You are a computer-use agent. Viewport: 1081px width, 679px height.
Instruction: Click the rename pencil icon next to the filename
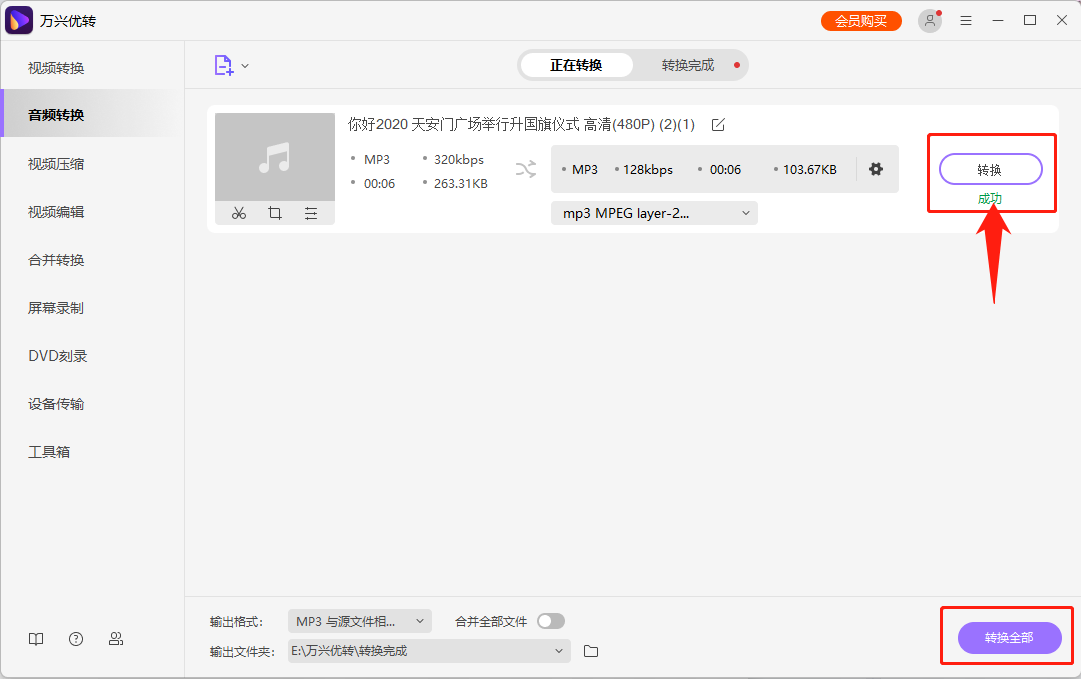click(718, 124)
